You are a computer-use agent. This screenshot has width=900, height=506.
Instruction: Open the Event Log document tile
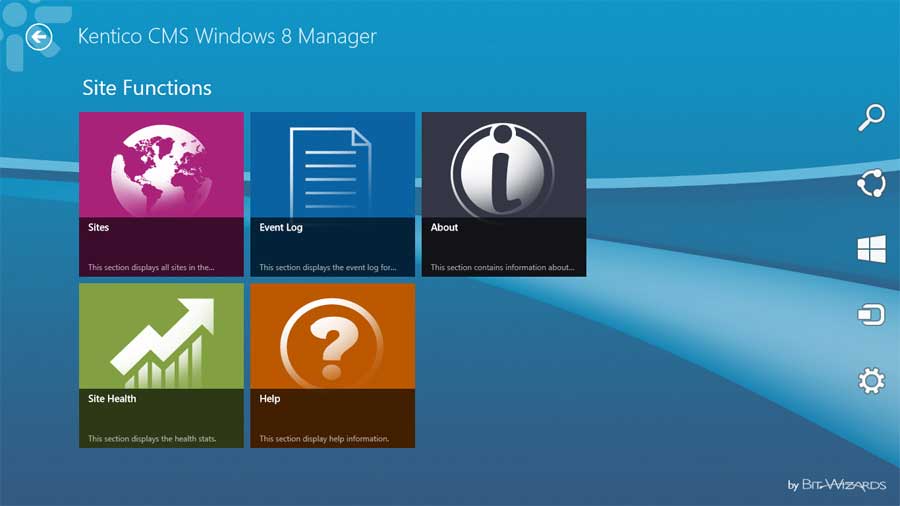point(332,194)
